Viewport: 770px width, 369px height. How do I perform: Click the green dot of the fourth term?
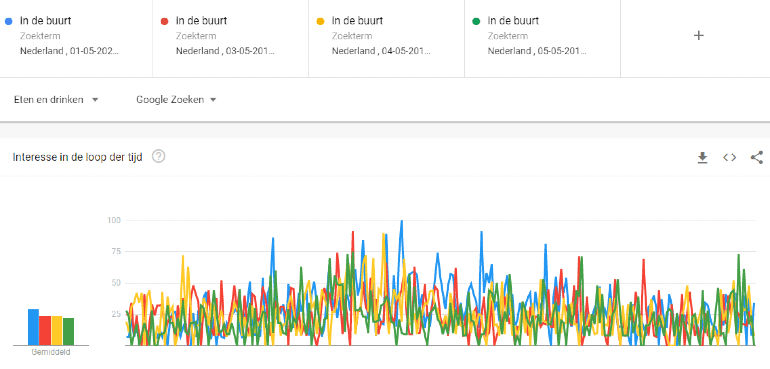pos(476,21)
